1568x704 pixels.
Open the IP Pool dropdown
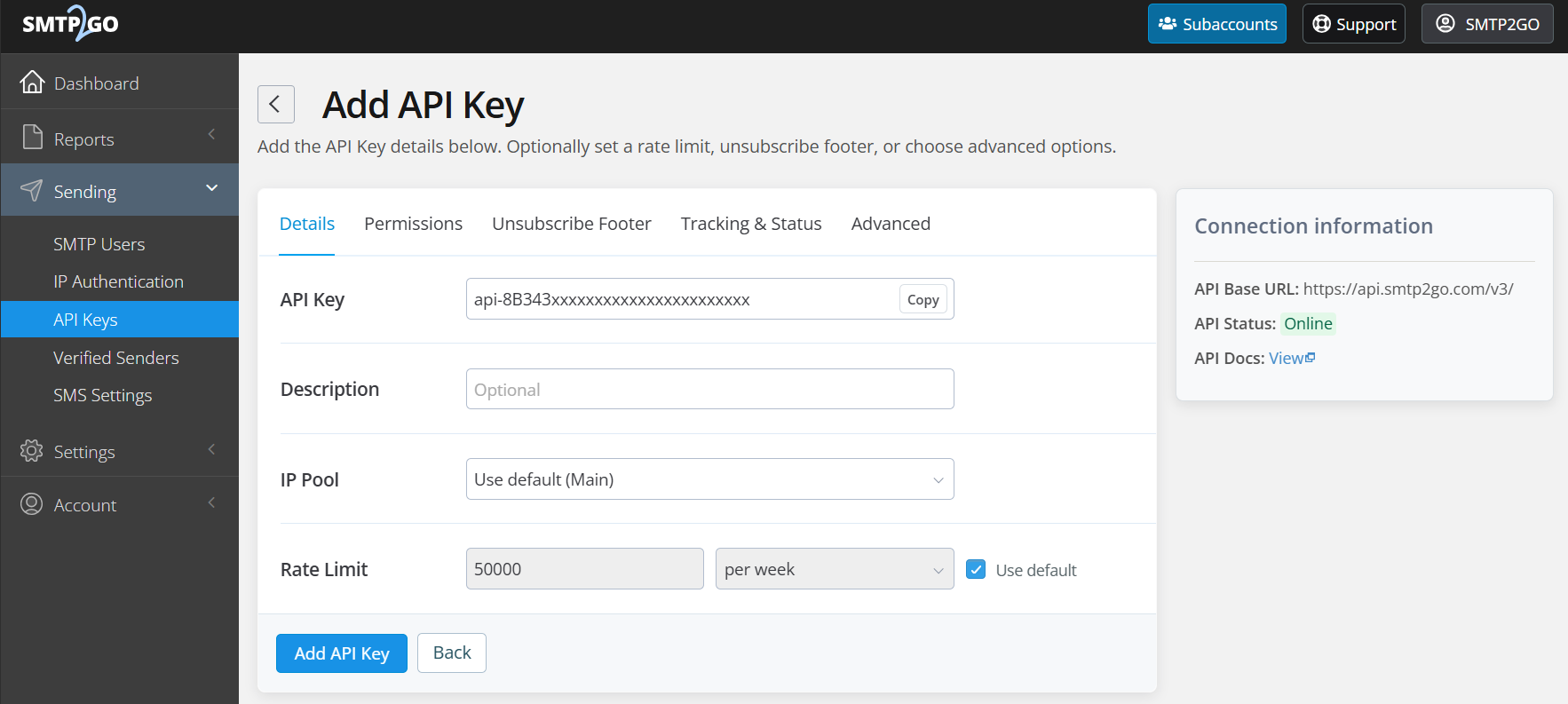point(709,479)
